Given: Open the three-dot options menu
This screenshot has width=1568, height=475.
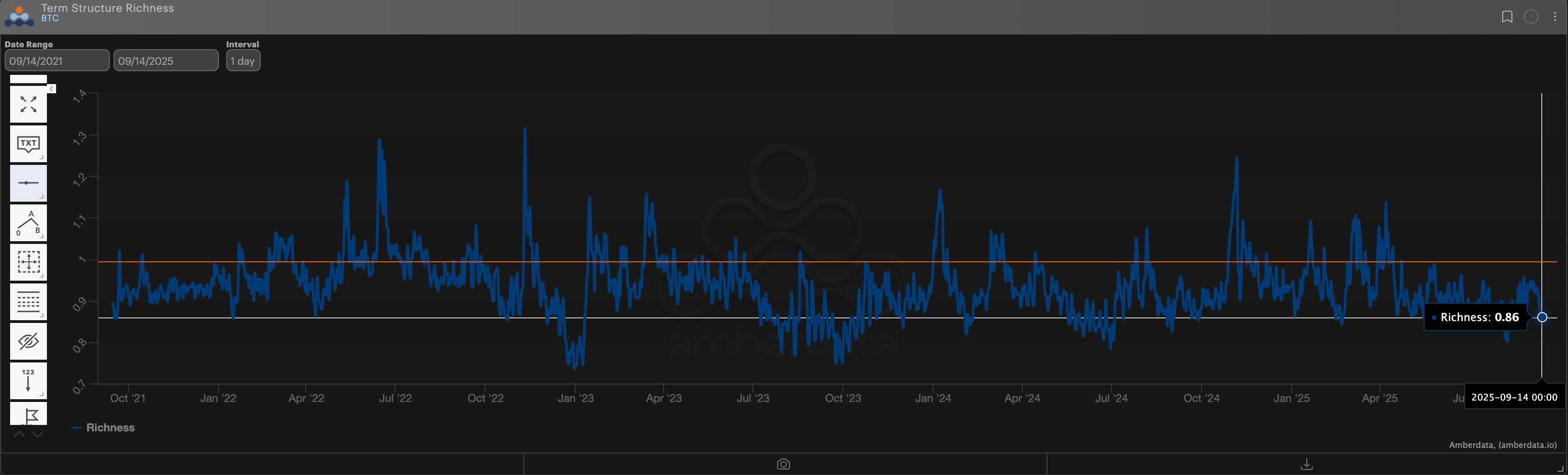Looking at the screenshot, I should [1555, 17].
